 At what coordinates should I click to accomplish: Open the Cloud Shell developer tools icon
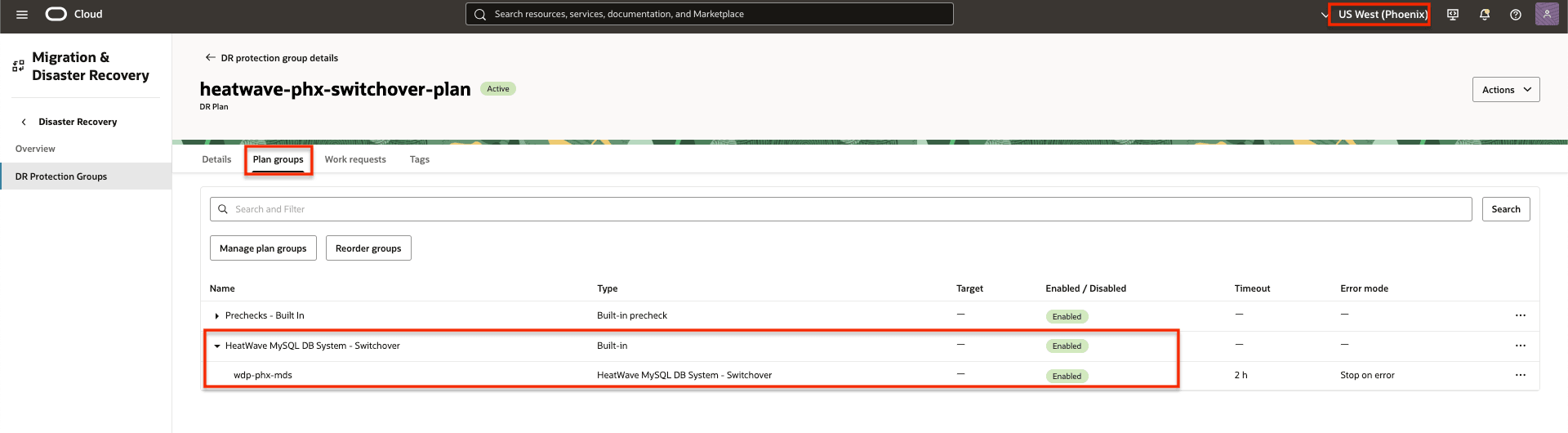point(1453,15)
